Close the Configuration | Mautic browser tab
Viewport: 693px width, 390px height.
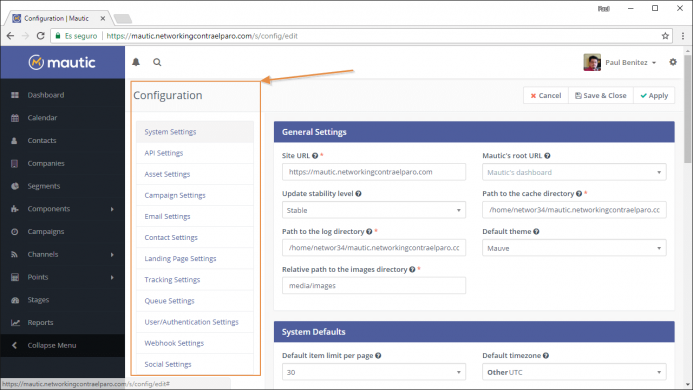(x=103, y=18)
